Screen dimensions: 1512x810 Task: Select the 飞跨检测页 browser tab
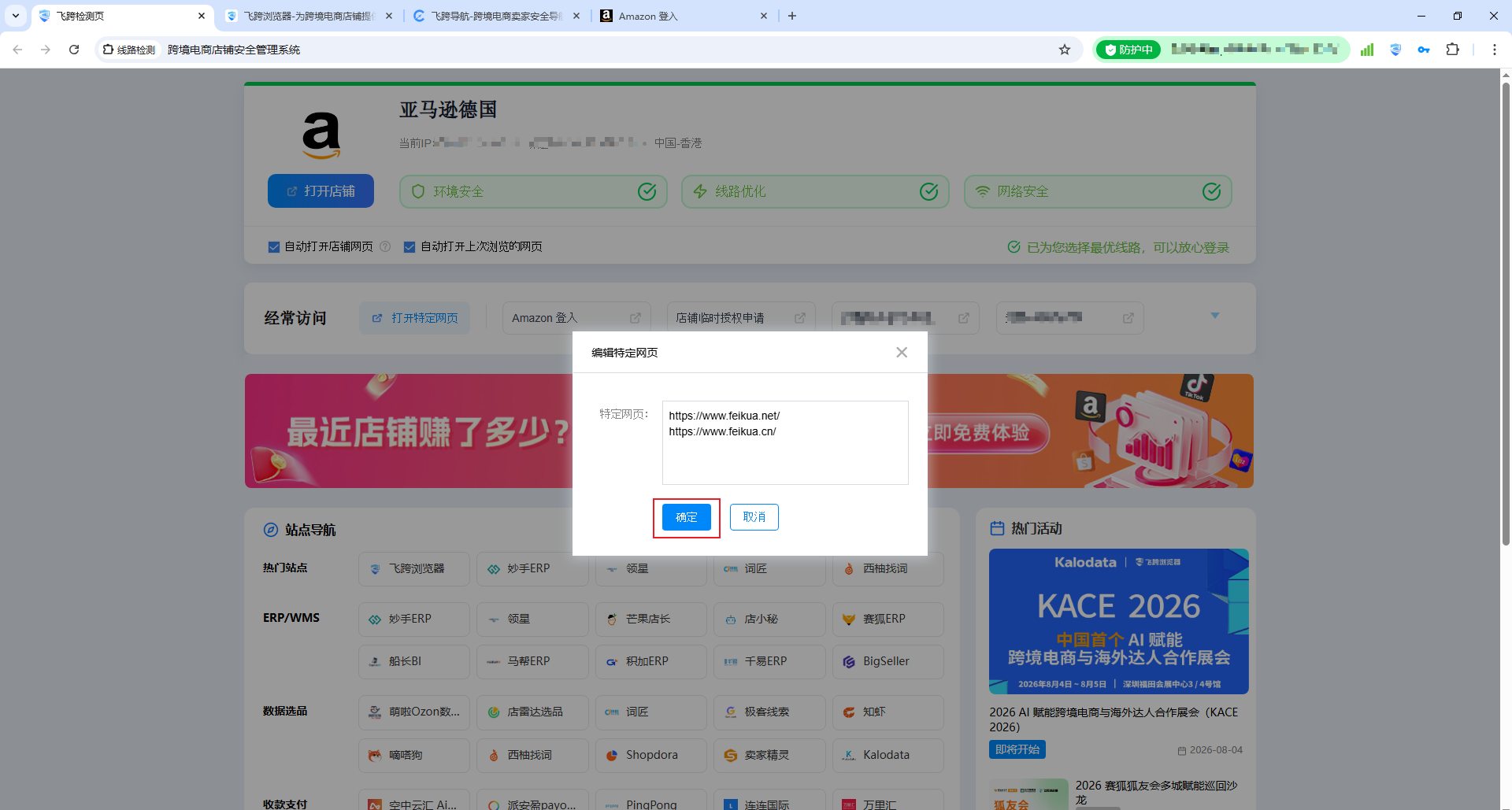click(122, 16)
